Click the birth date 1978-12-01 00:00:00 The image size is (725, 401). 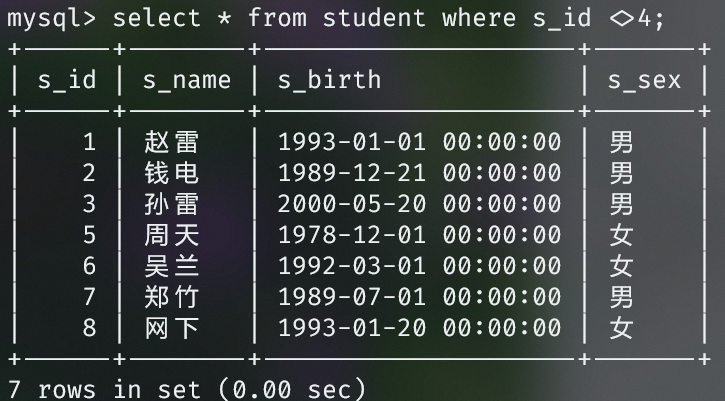click(419, 235)
